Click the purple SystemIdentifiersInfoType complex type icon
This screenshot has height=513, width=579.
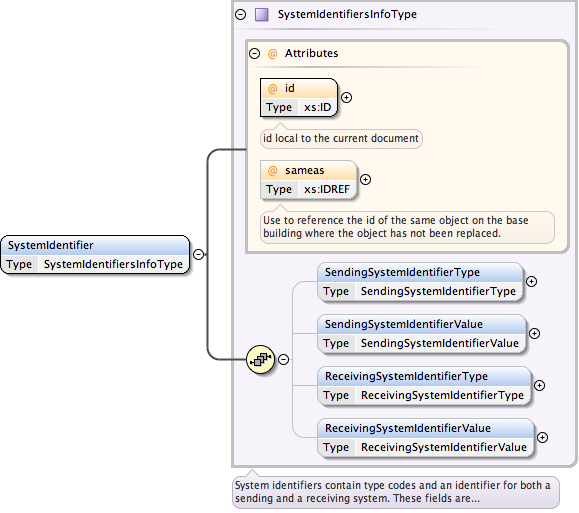click(x=262, y=14)
